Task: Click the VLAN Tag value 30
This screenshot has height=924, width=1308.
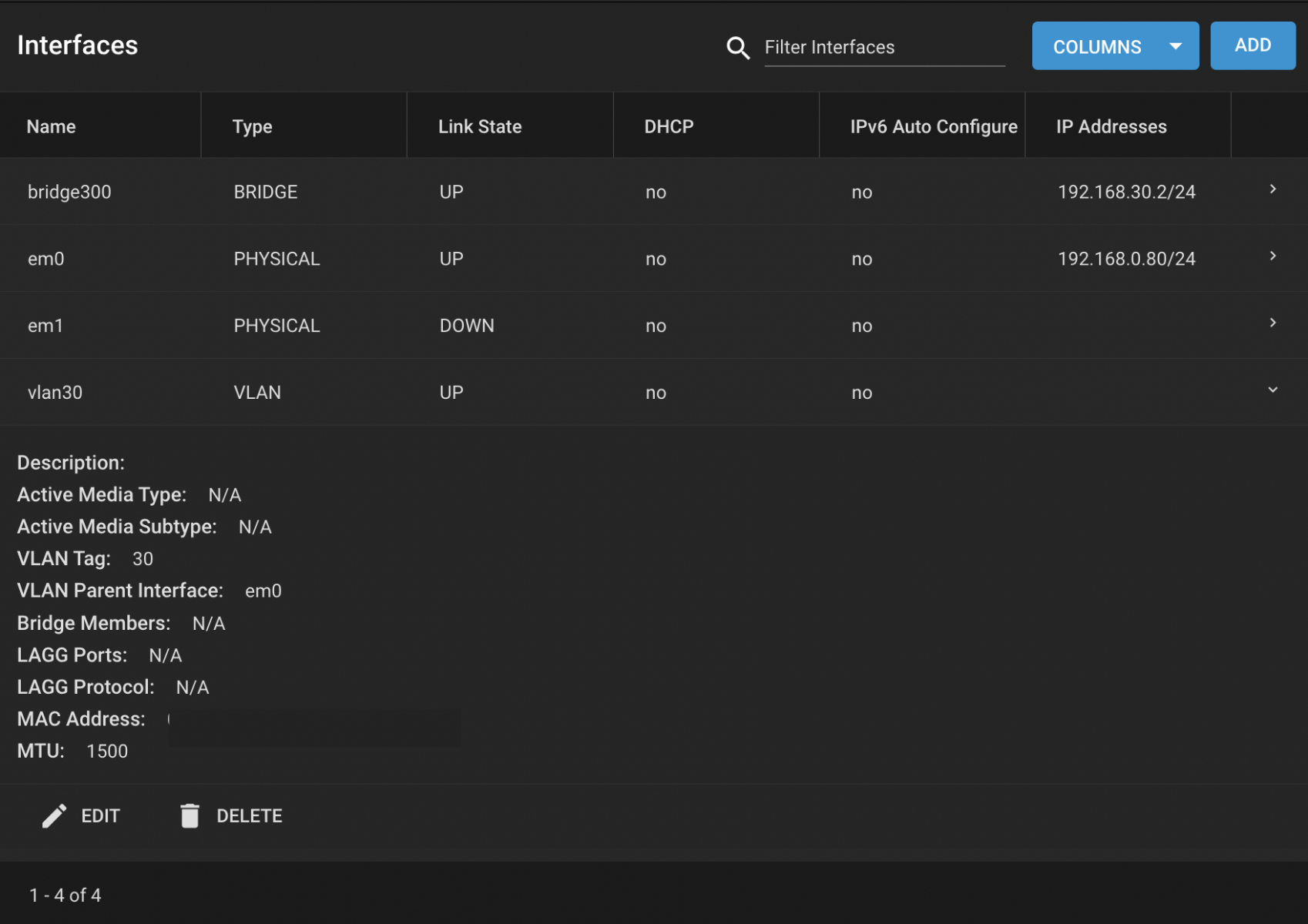Action: pos(143,559)
